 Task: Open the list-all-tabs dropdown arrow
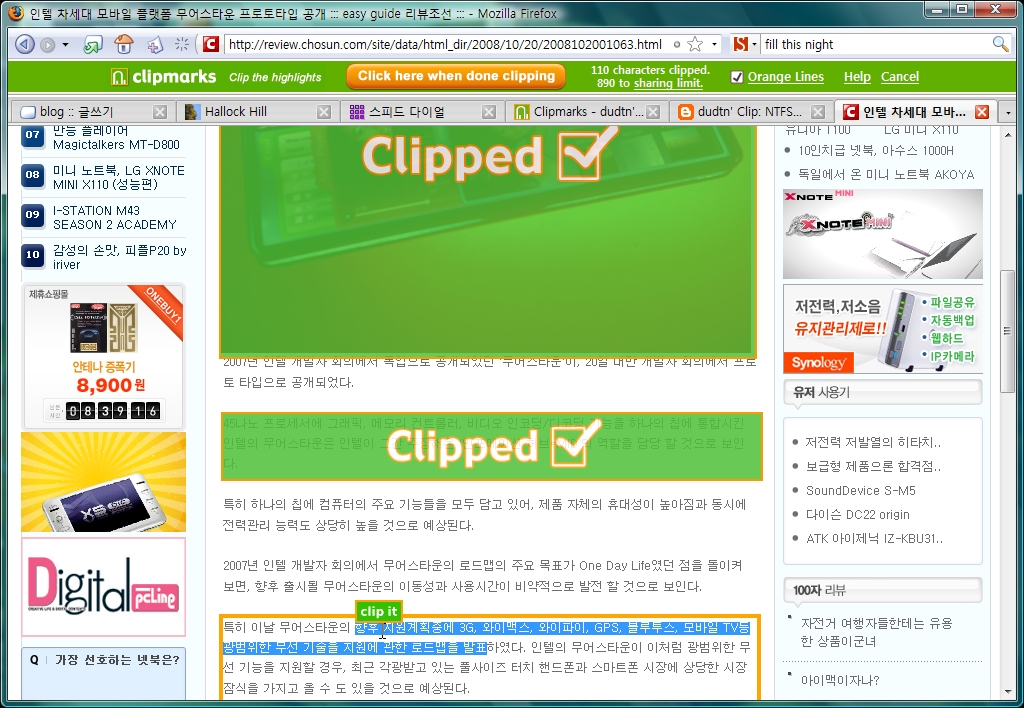click(1008, 112)
